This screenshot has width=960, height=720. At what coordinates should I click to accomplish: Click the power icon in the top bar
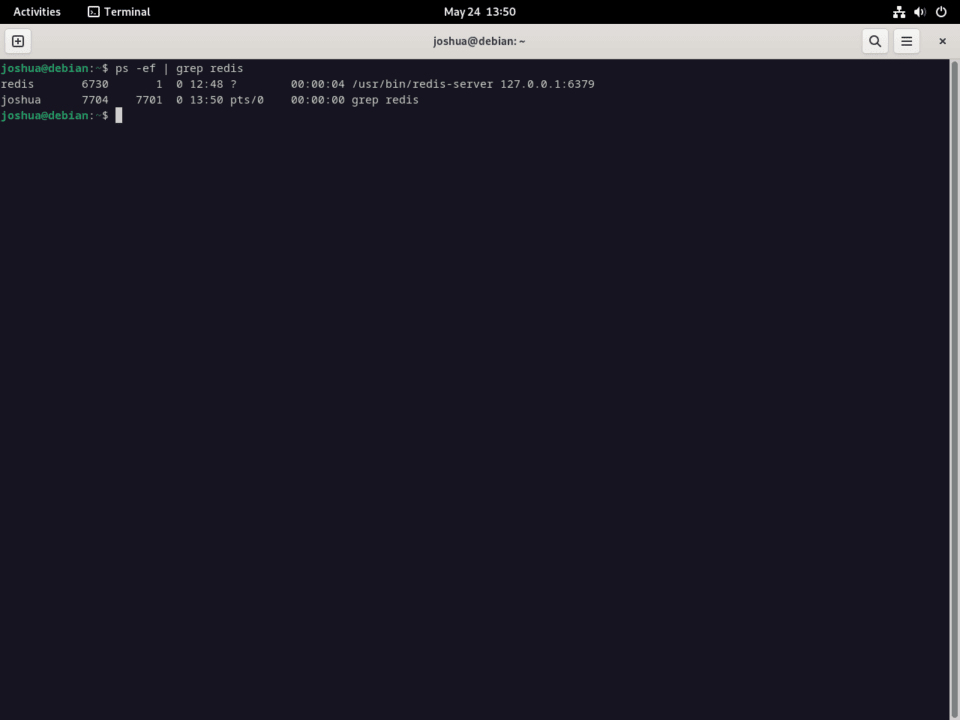click(940, 11)
